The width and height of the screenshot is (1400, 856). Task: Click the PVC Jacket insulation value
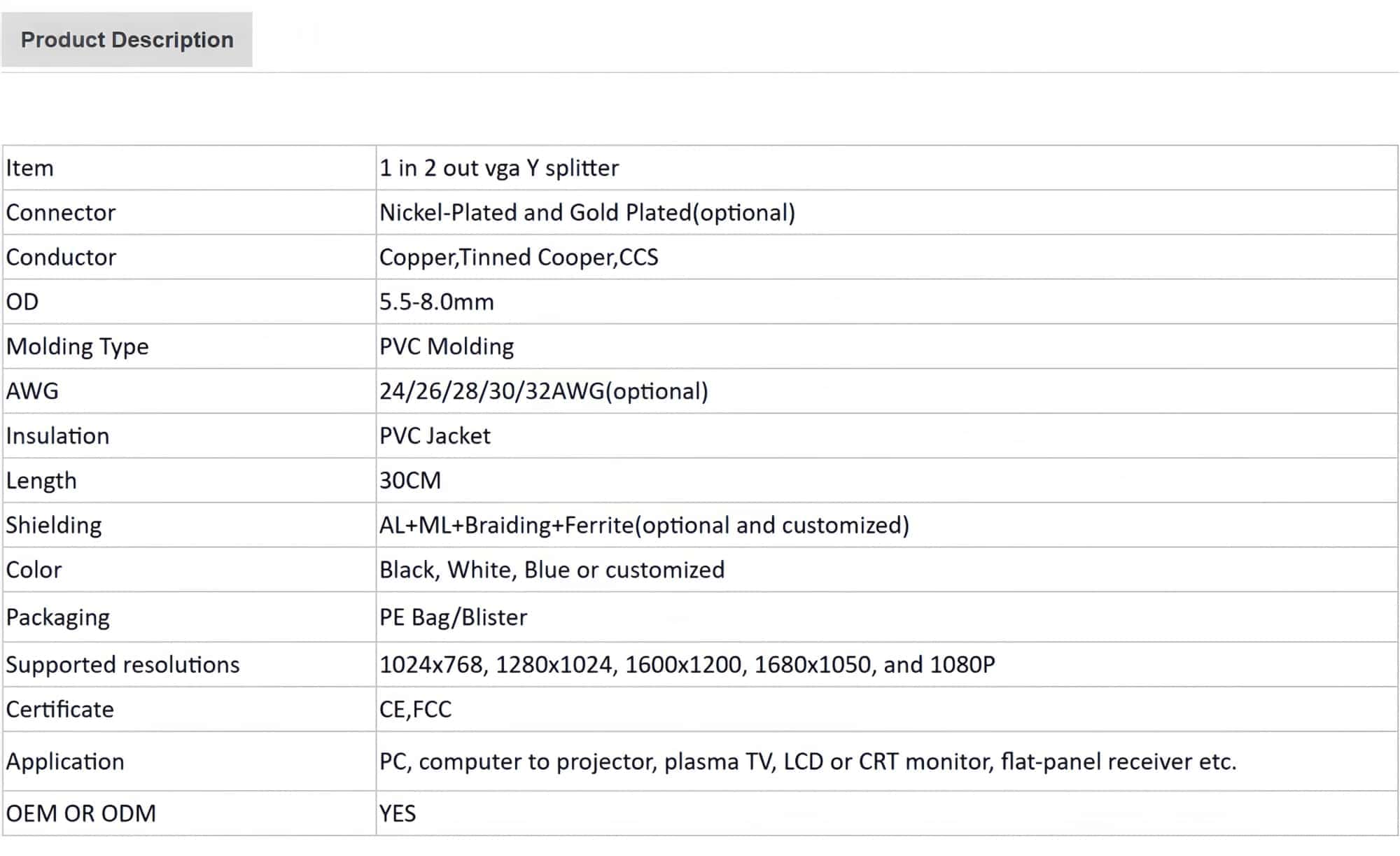pyautogui.click(x=435, y=436)
